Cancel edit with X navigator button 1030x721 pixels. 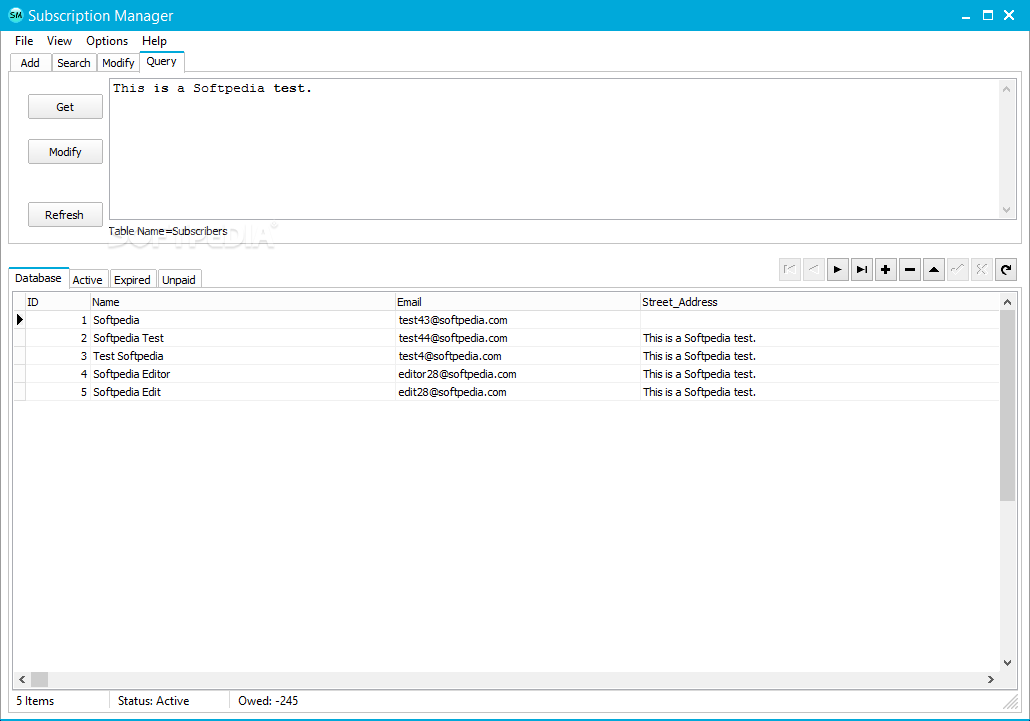point(981,269)
